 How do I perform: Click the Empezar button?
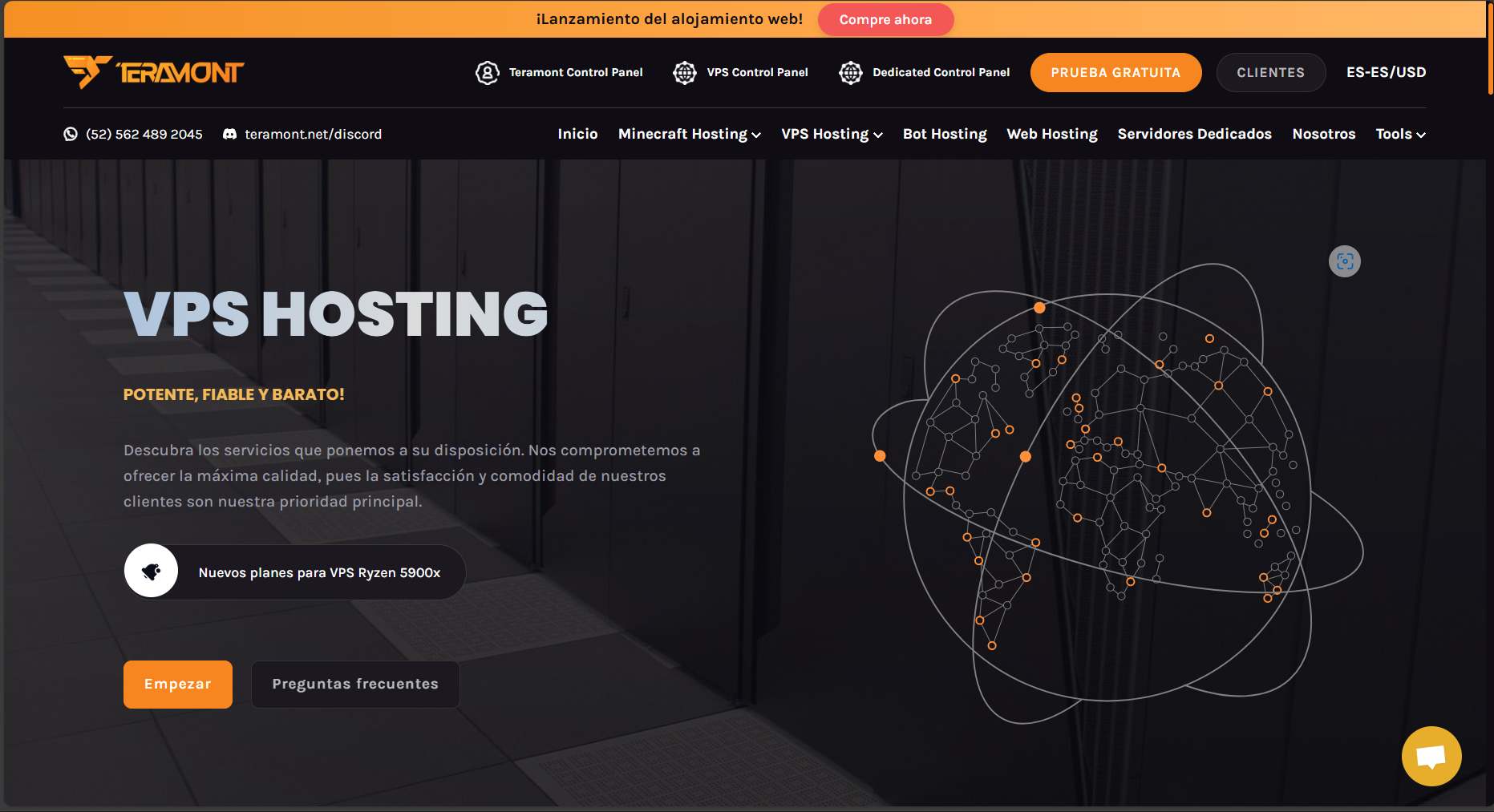click(x=178, y=684)
